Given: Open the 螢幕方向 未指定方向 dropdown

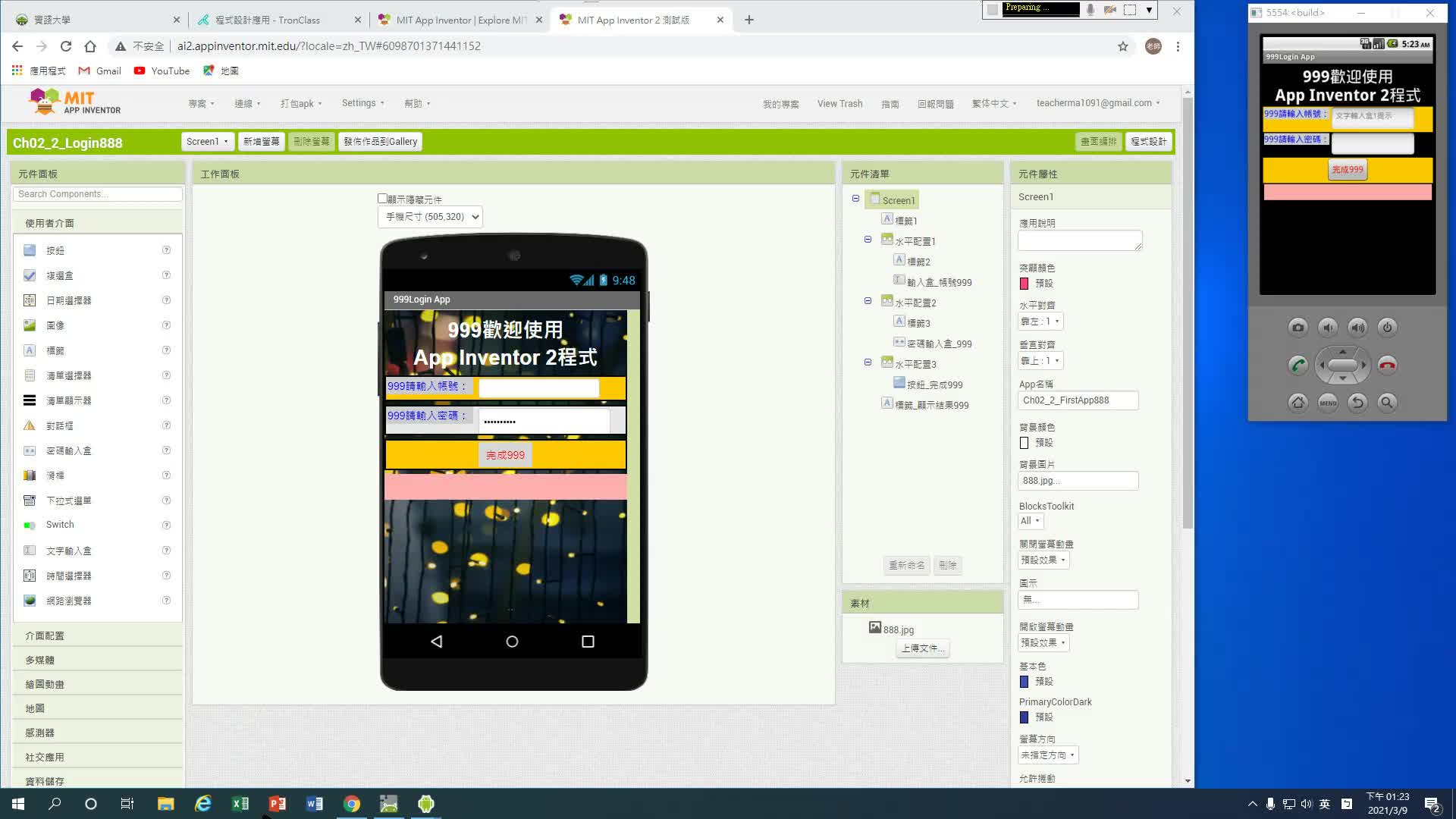Looking at the screenshot, I should pos(1047,755).
